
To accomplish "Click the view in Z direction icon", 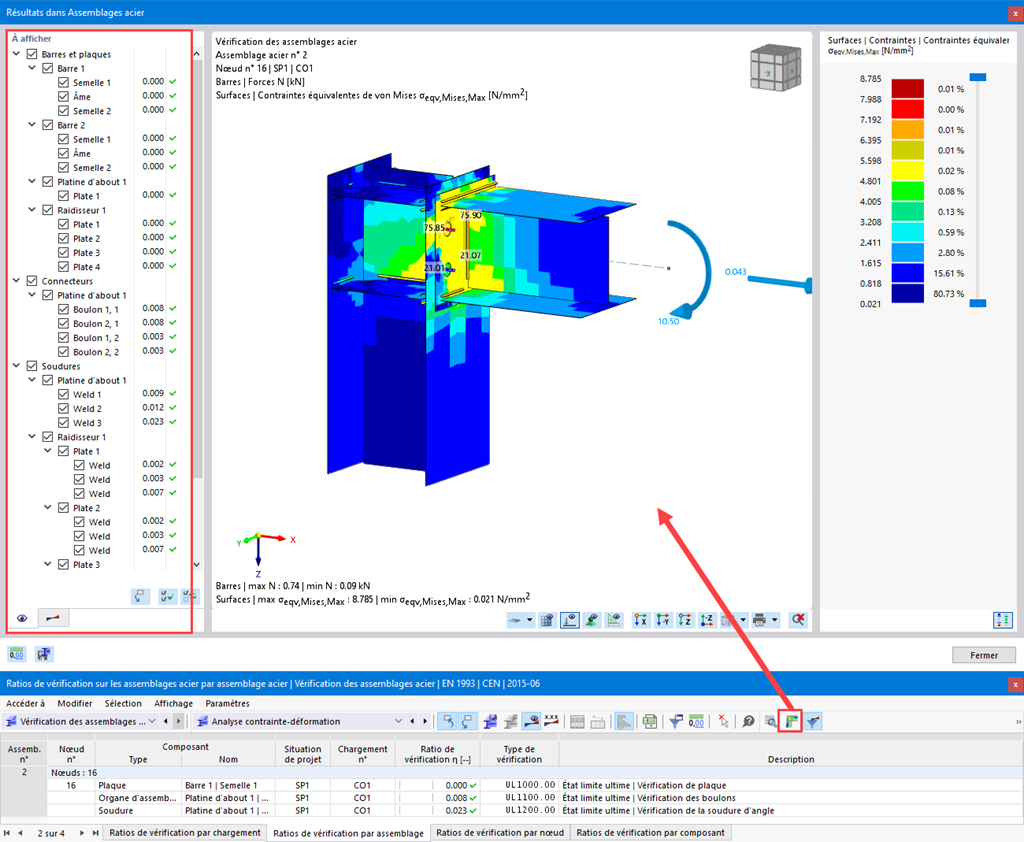I will pyautogui.click(x=684, y=620).
